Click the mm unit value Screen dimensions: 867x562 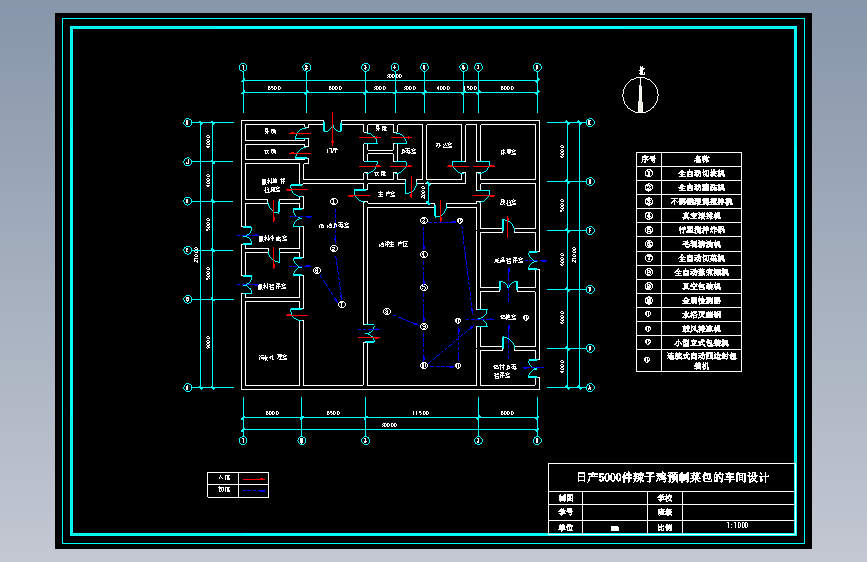pyautogui.click(x=614, y=528)
